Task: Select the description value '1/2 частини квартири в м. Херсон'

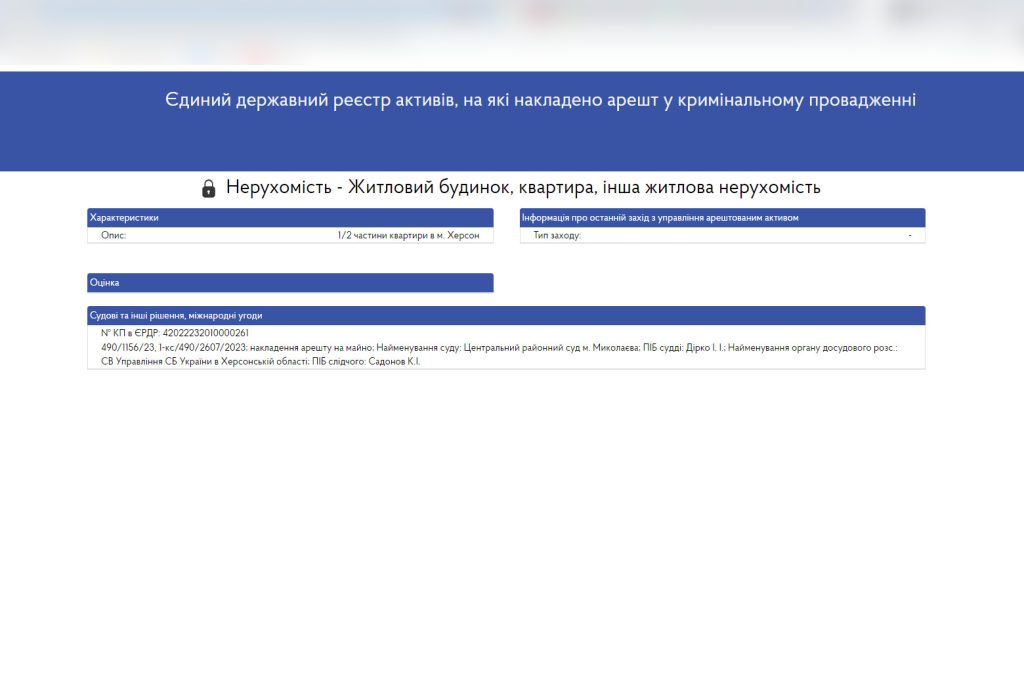Action: click(408, 236)
